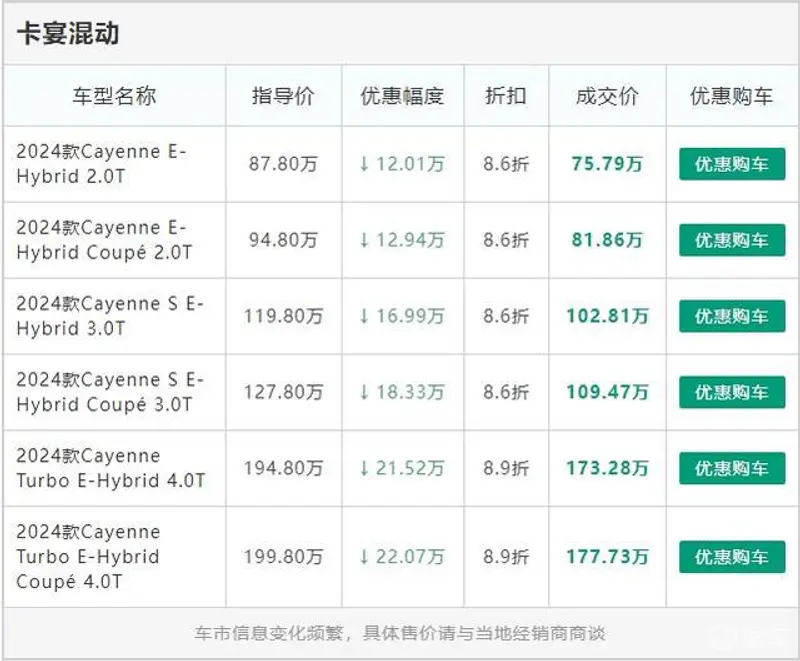Click discount amount ↓18.33万

tap(402, 392)
